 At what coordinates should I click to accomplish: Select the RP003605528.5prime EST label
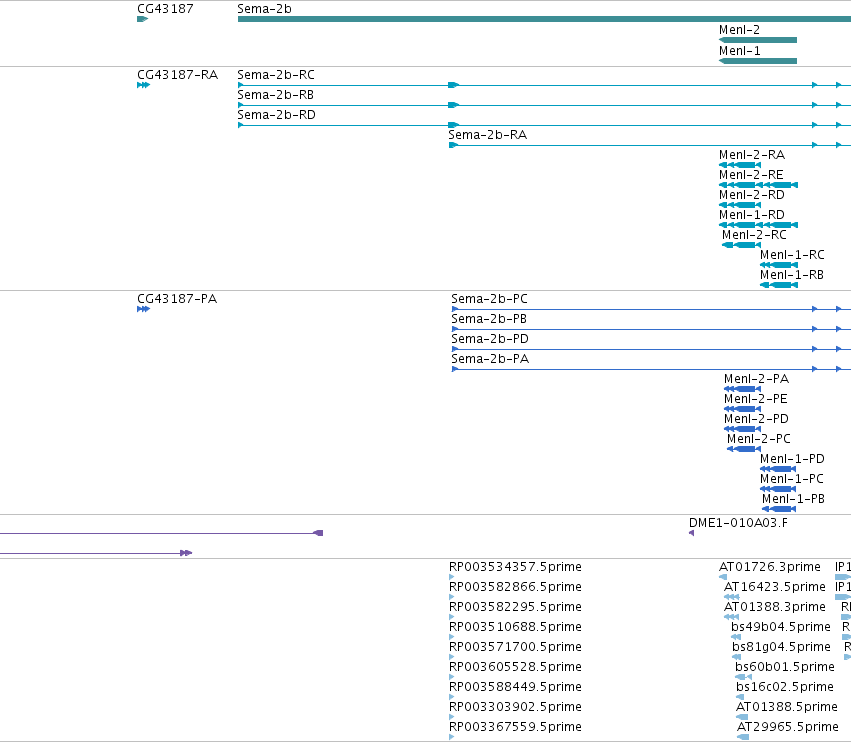click(x=515, y=667)
